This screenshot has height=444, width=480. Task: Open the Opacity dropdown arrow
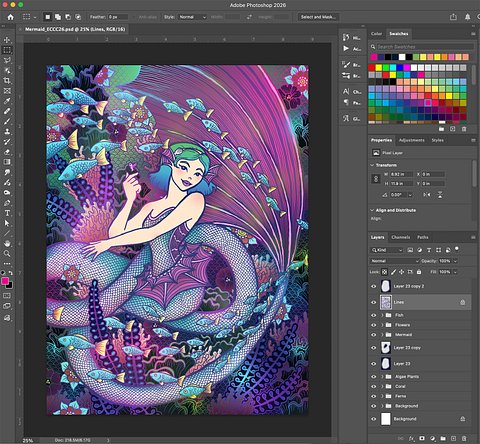pyautogui.click(x=456, y=261)
